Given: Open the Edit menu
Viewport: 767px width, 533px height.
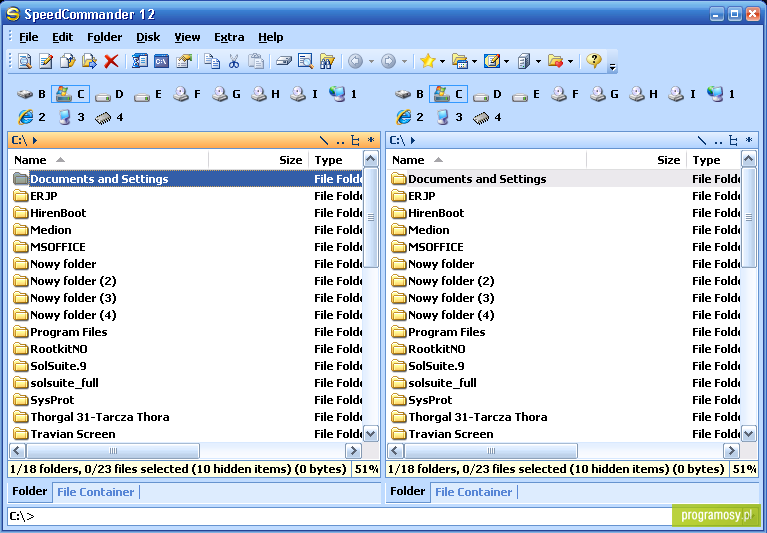Looking at the screenshot, I should pyautogui.click(x=63, y=37).
